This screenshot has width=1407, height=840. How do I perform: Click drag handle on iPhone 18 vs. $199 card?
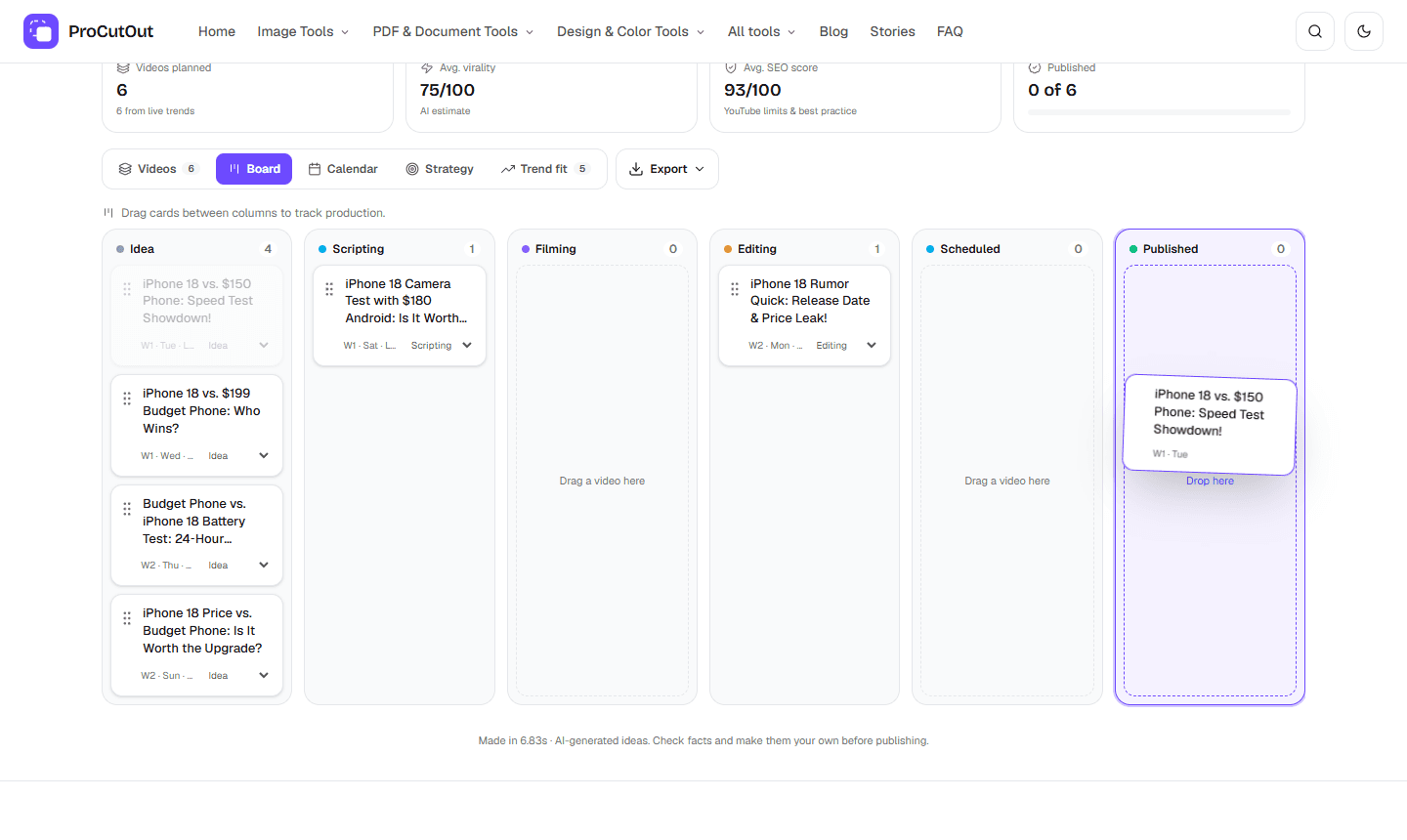point(127,399)
